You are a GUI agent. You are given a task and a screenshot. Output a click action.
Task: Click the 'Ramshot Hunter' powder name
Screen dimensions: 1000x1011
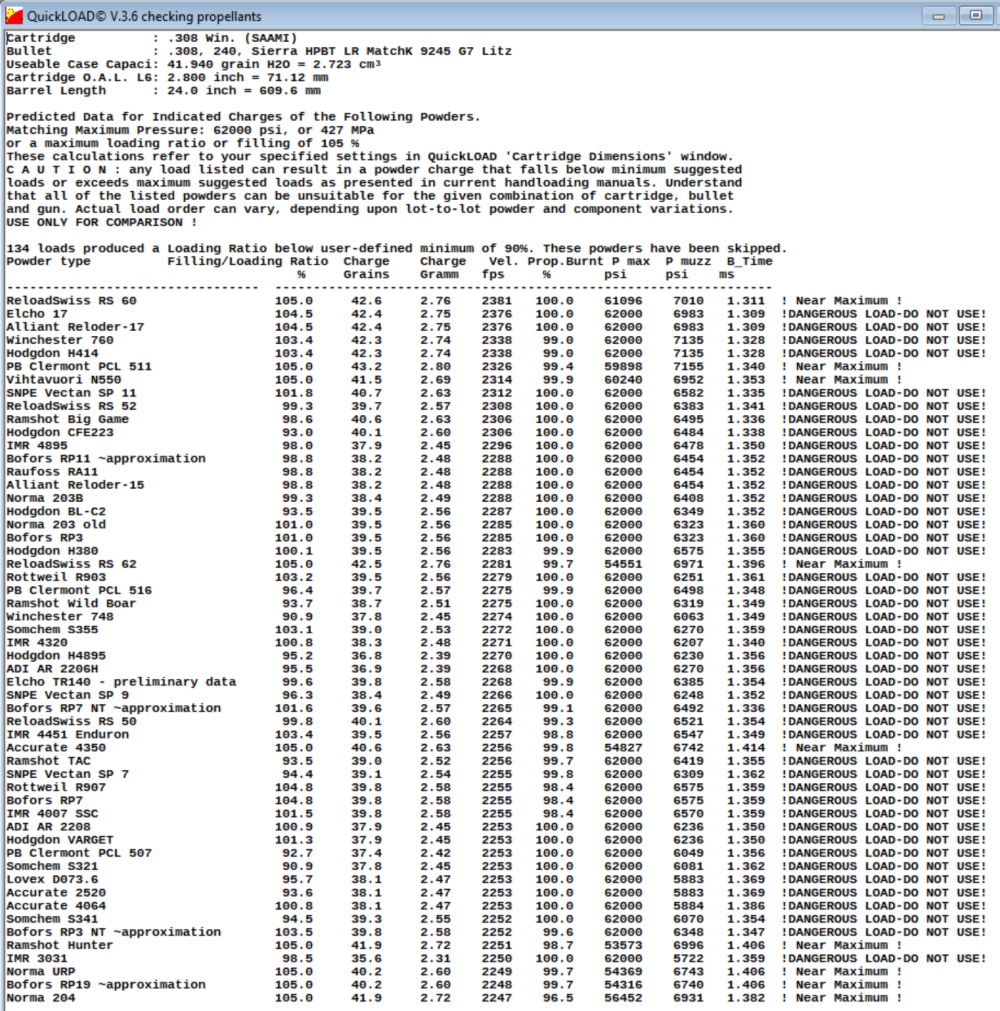[x=60, y=945]
